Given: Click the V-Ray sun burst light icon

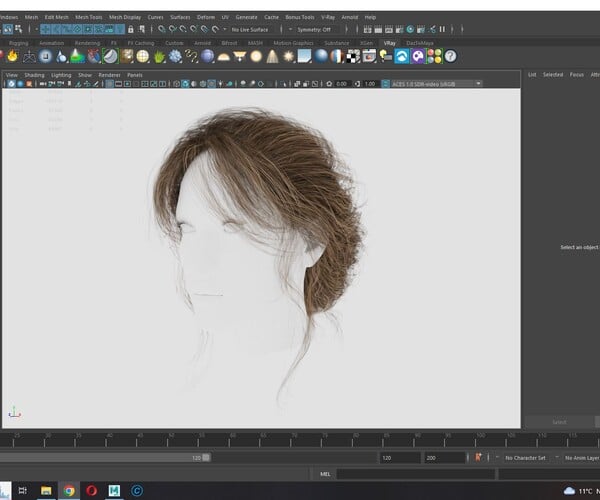Looking at the screenshot, I should [289, 56].
